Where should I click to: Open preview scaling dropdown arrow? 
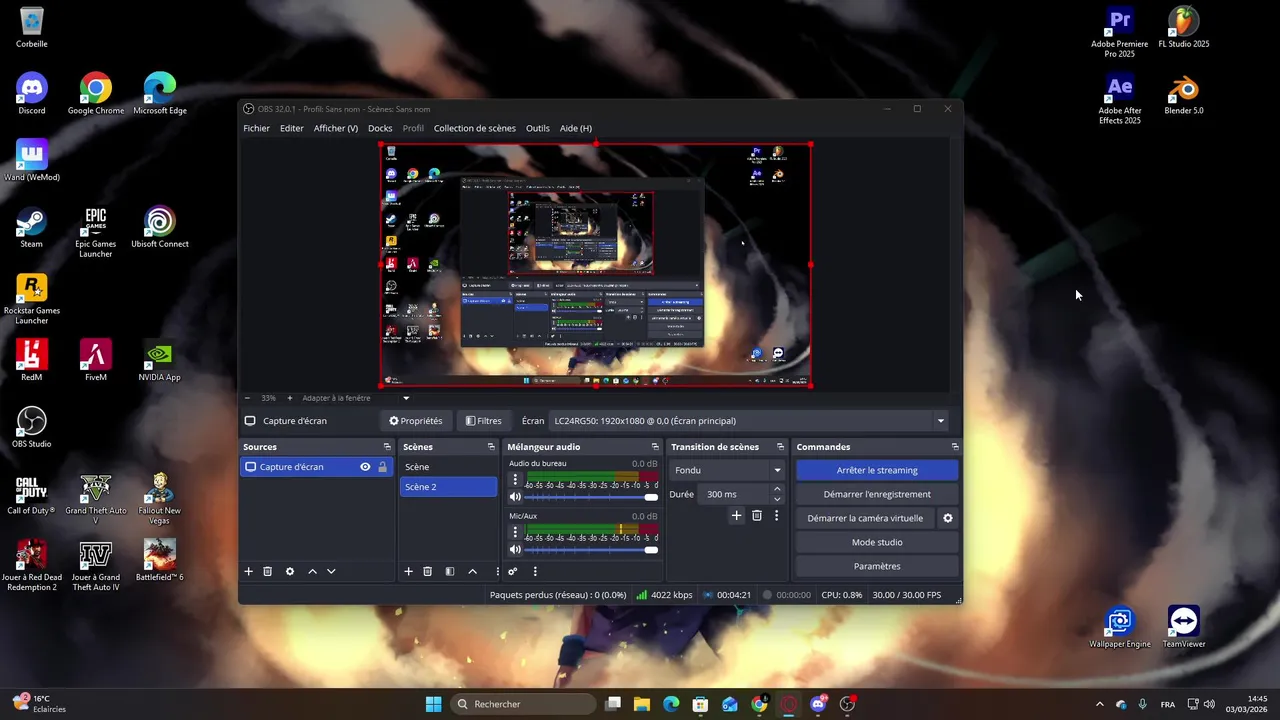coord(406,398)
